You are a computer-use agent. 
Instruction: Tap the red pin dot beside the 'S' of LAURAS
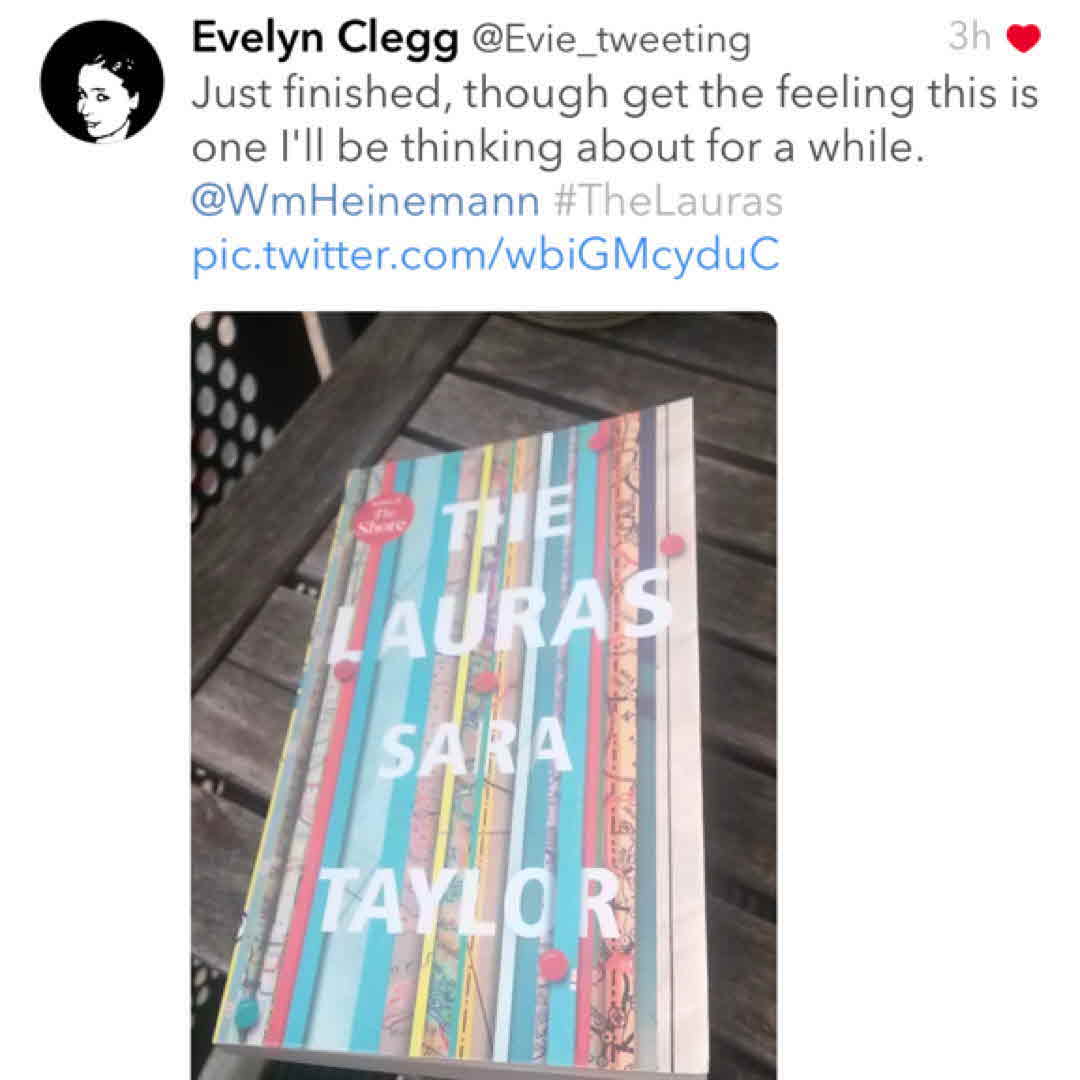pos(672,545)
